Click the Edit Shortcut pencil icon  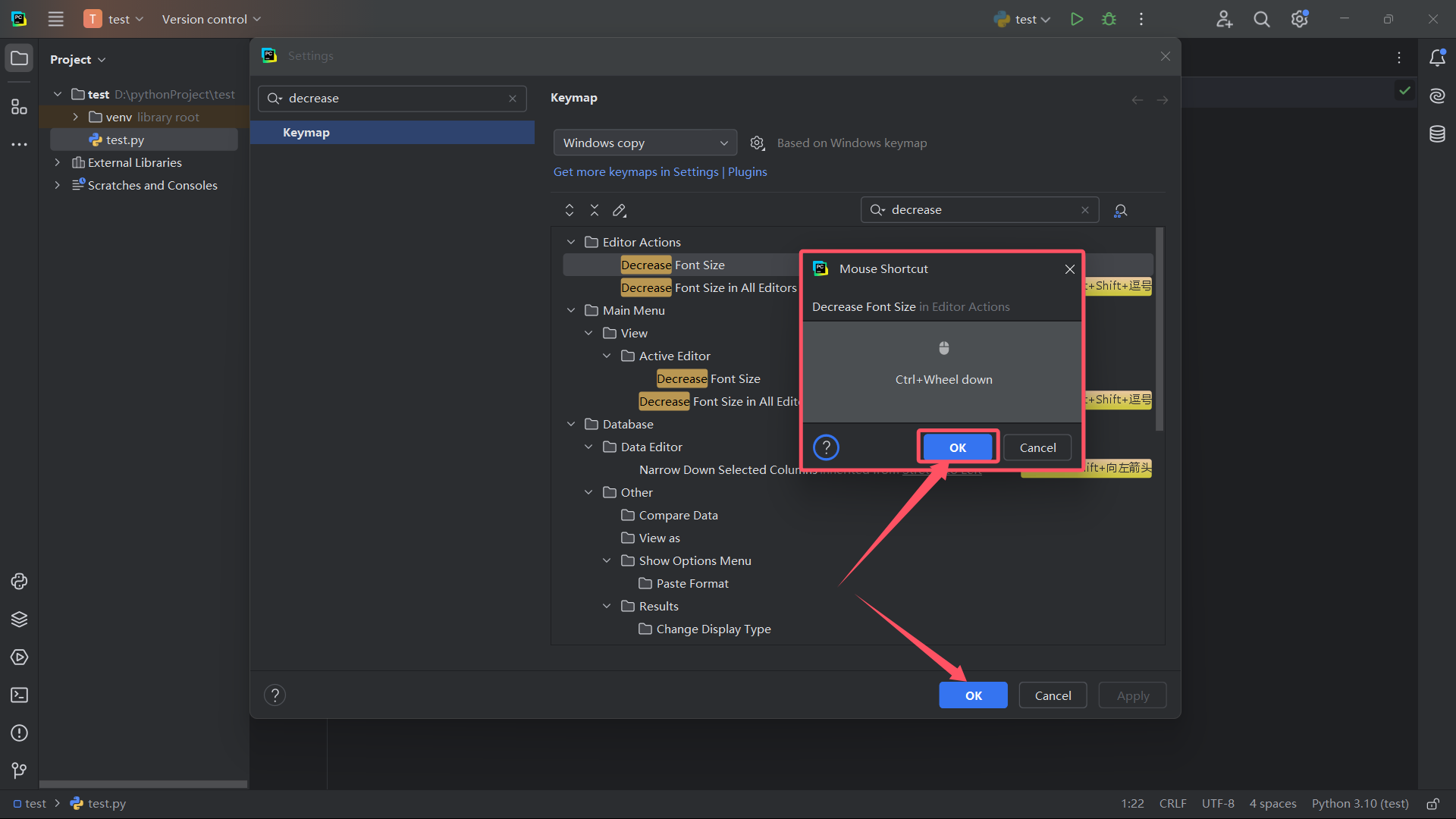(x=620, y=210)
